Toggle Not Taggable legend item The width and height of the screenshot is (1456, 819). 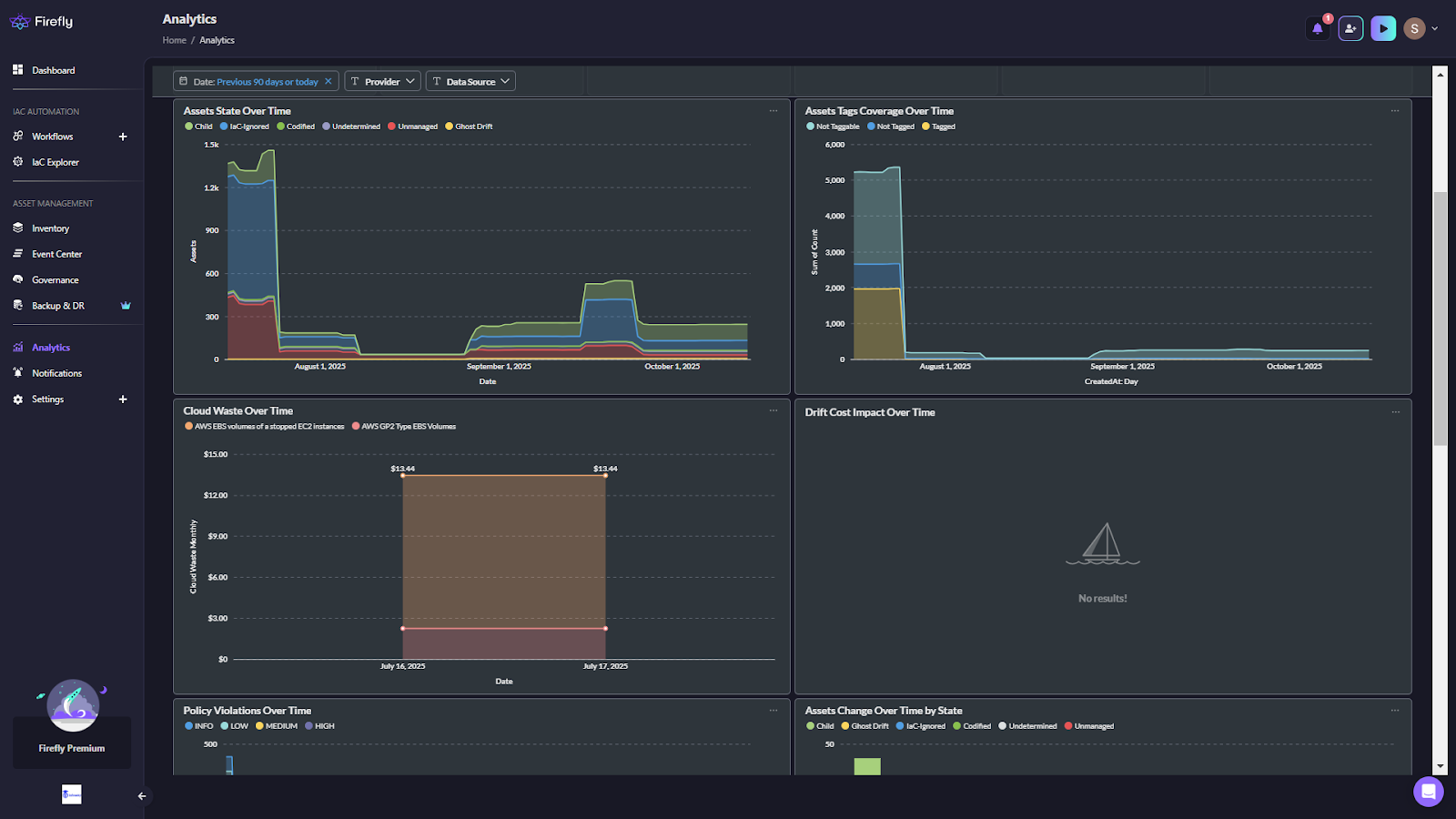tap(833, 126)
